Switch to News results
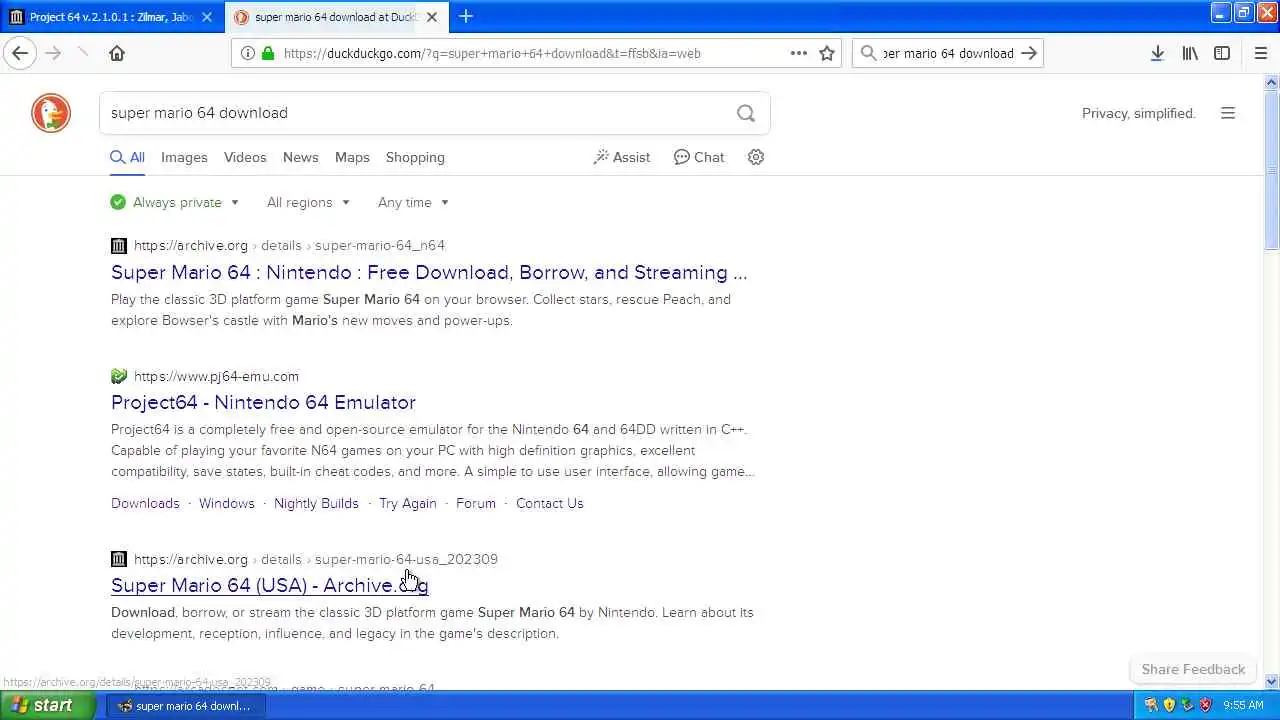 coord(300,157)
